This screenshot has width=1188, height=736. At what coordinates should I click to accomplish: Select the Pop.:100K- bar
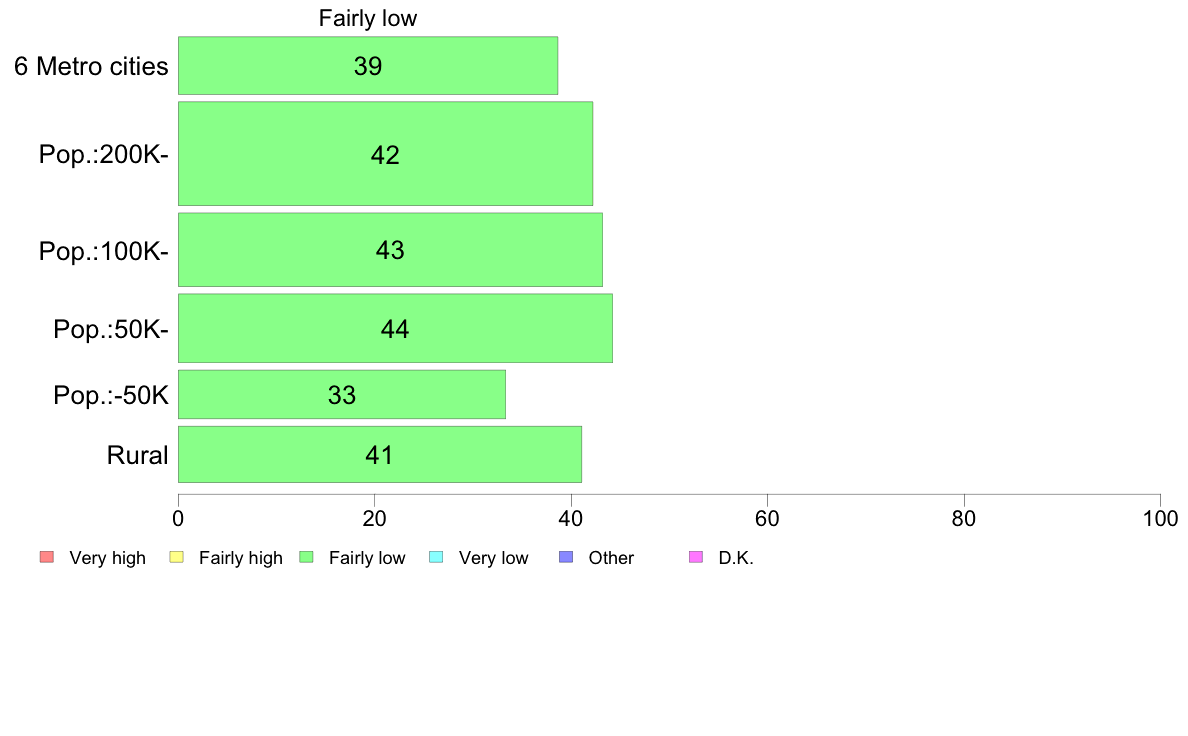[x=390, y=250]
